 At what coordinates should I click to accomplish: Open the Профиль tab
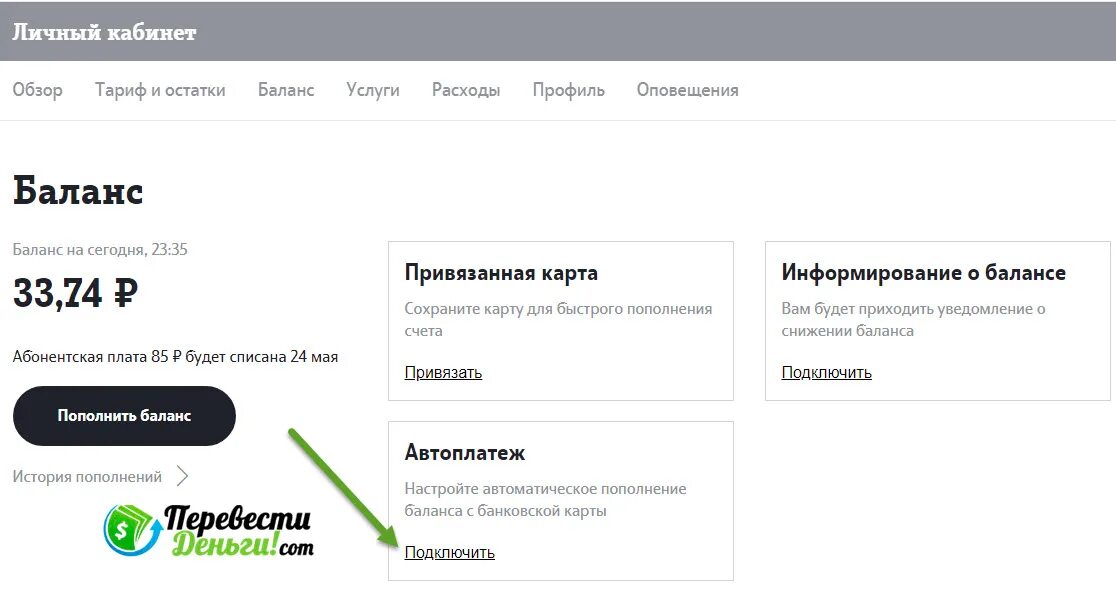click(569, 90)
